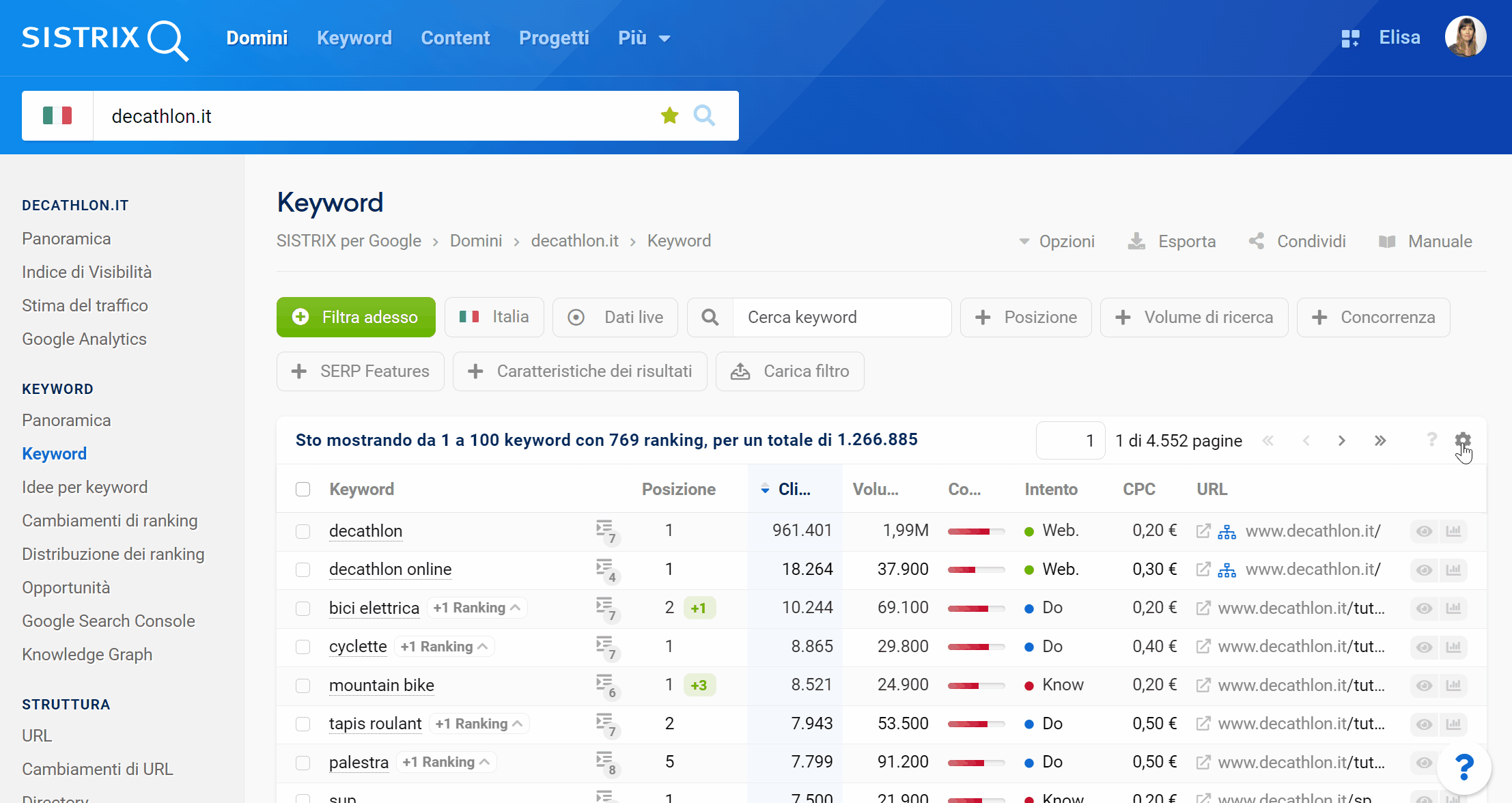Expand +1 Ranking for tapis roulant

(x=479, y=723)
